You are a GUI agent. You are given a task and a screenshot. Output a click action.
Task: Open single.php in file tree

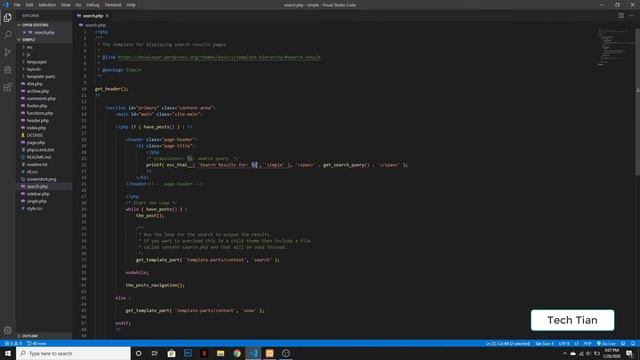point(37,201)
